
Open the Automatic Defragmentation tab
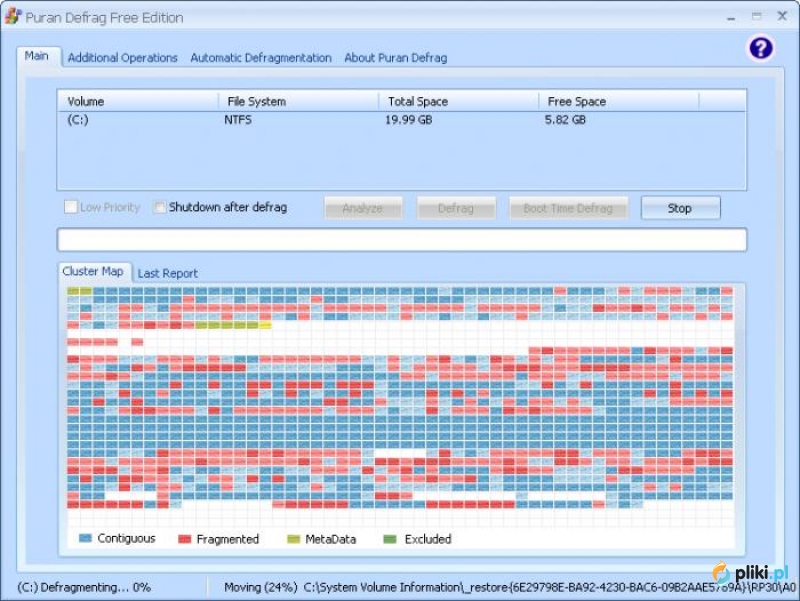[261, 58]
